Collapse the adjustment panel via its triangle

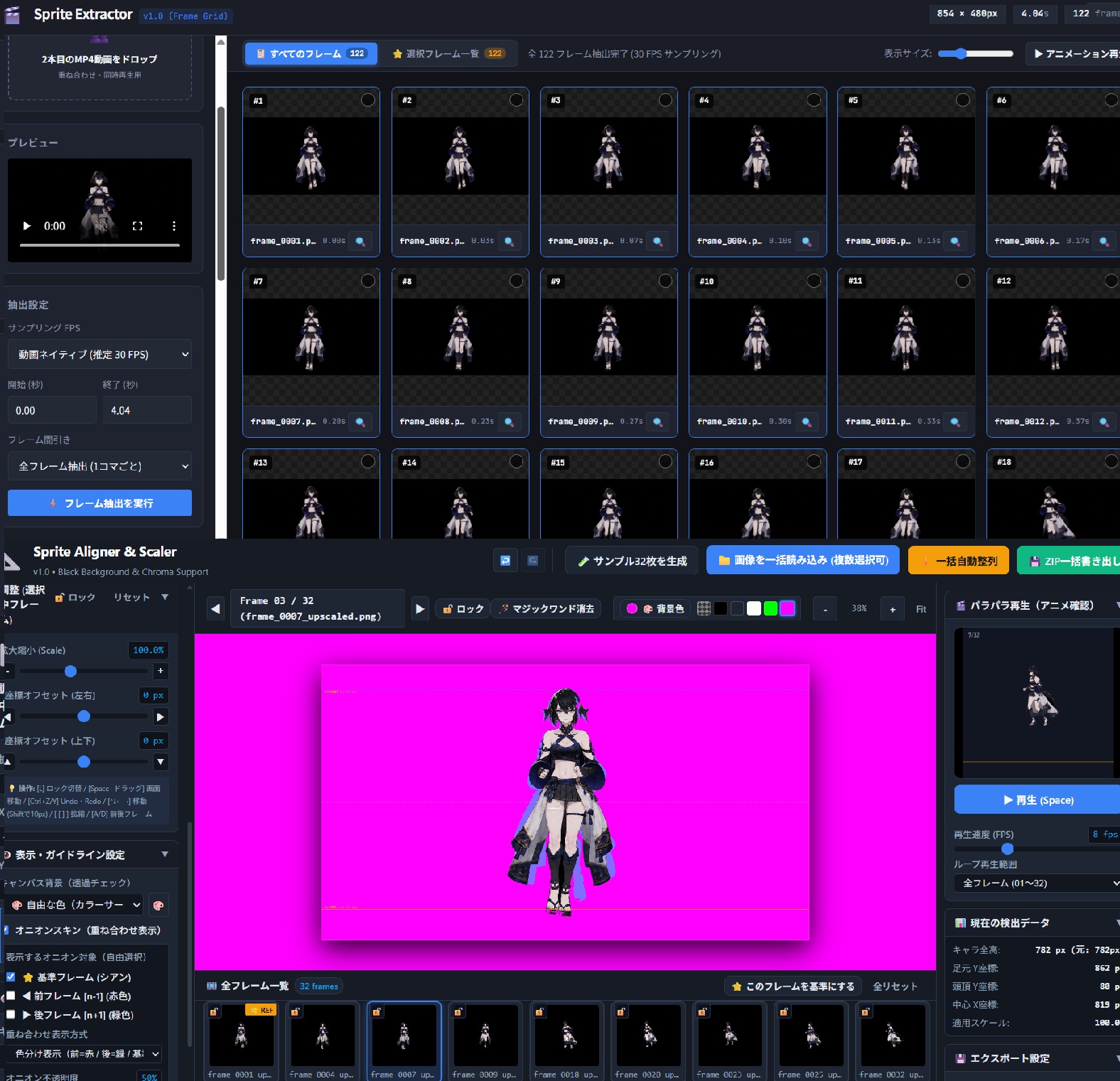pos(165,597)
